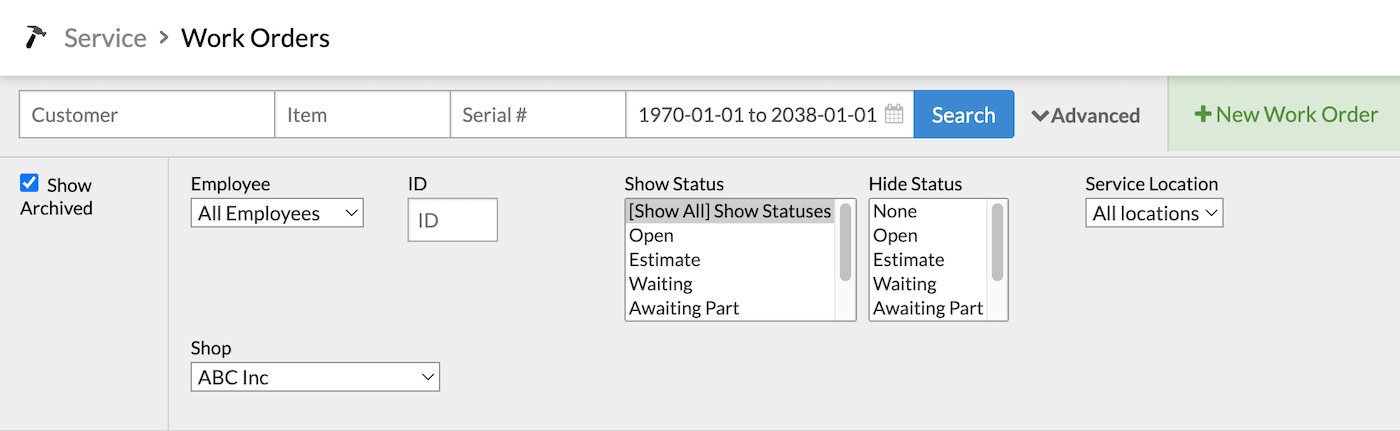Image resolution: width=1400 pixels, height=431 pixels.
Task: Uncheck the Show Archived checkbox
Action: coord(29,183)
